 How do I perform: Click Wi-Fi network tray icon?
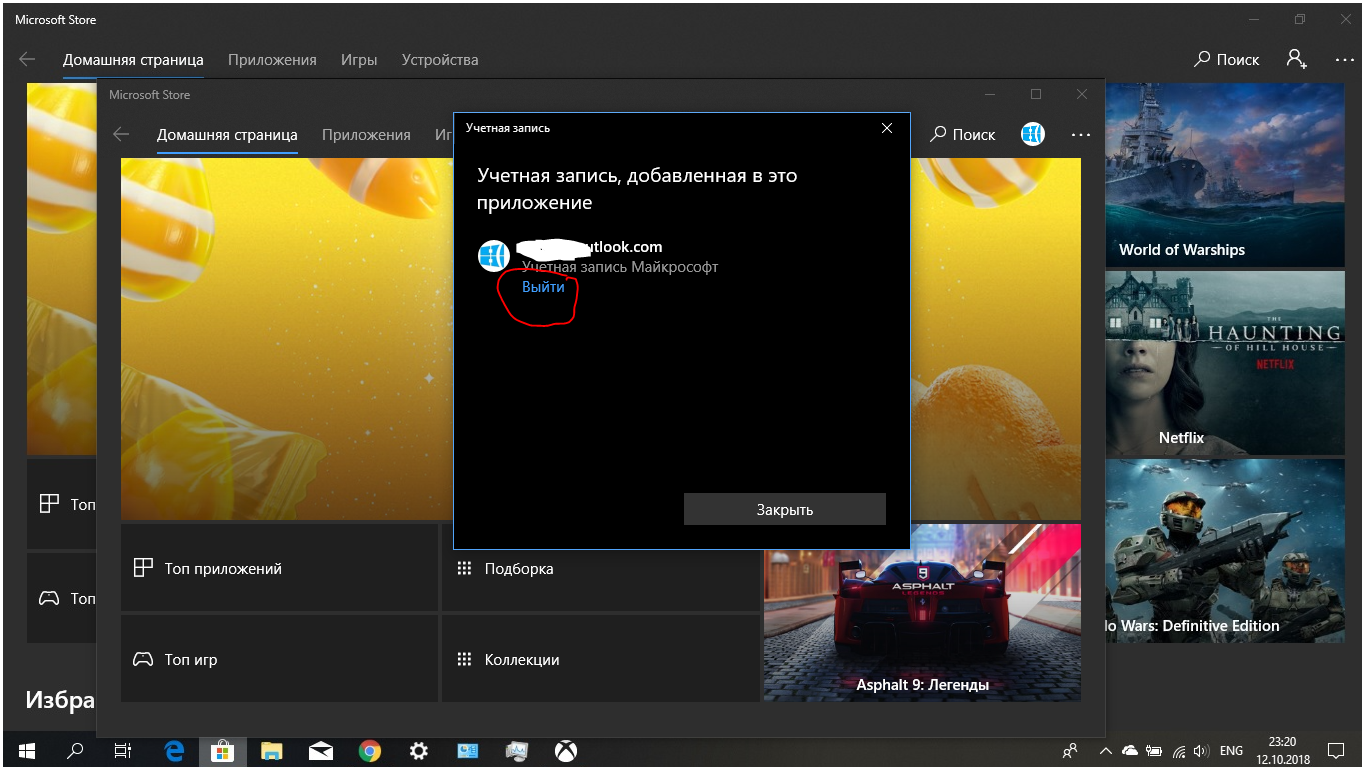point(1179,750)
